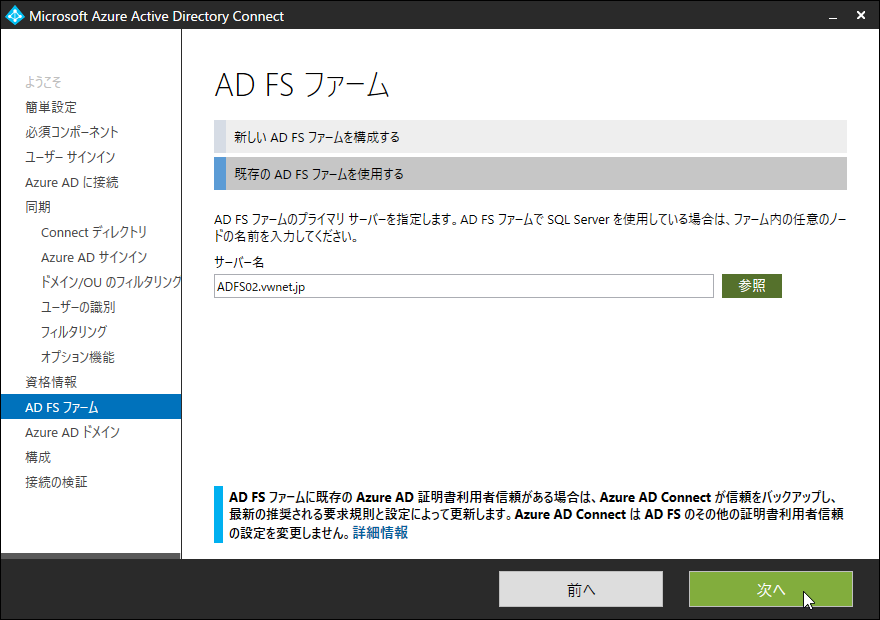Go to 簡単設定 step in sidebar
The height and width of the screenshot is (620, 880).
pyautogui.click(x=51, y=107)
